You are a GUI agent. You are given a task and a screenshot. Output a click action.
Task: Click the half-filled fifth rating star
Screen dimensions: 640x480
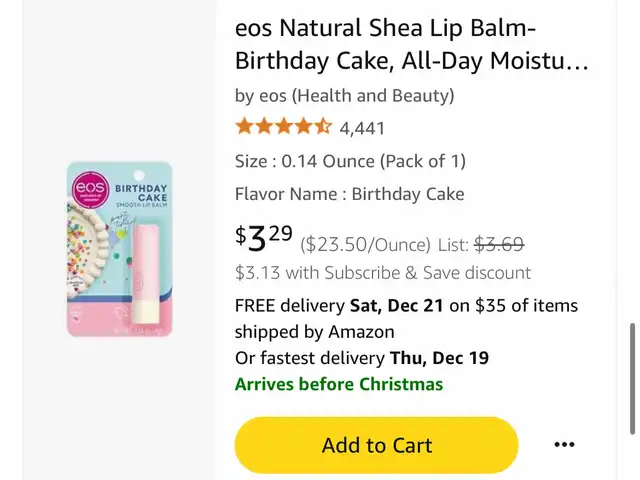(x=323, y=127)
